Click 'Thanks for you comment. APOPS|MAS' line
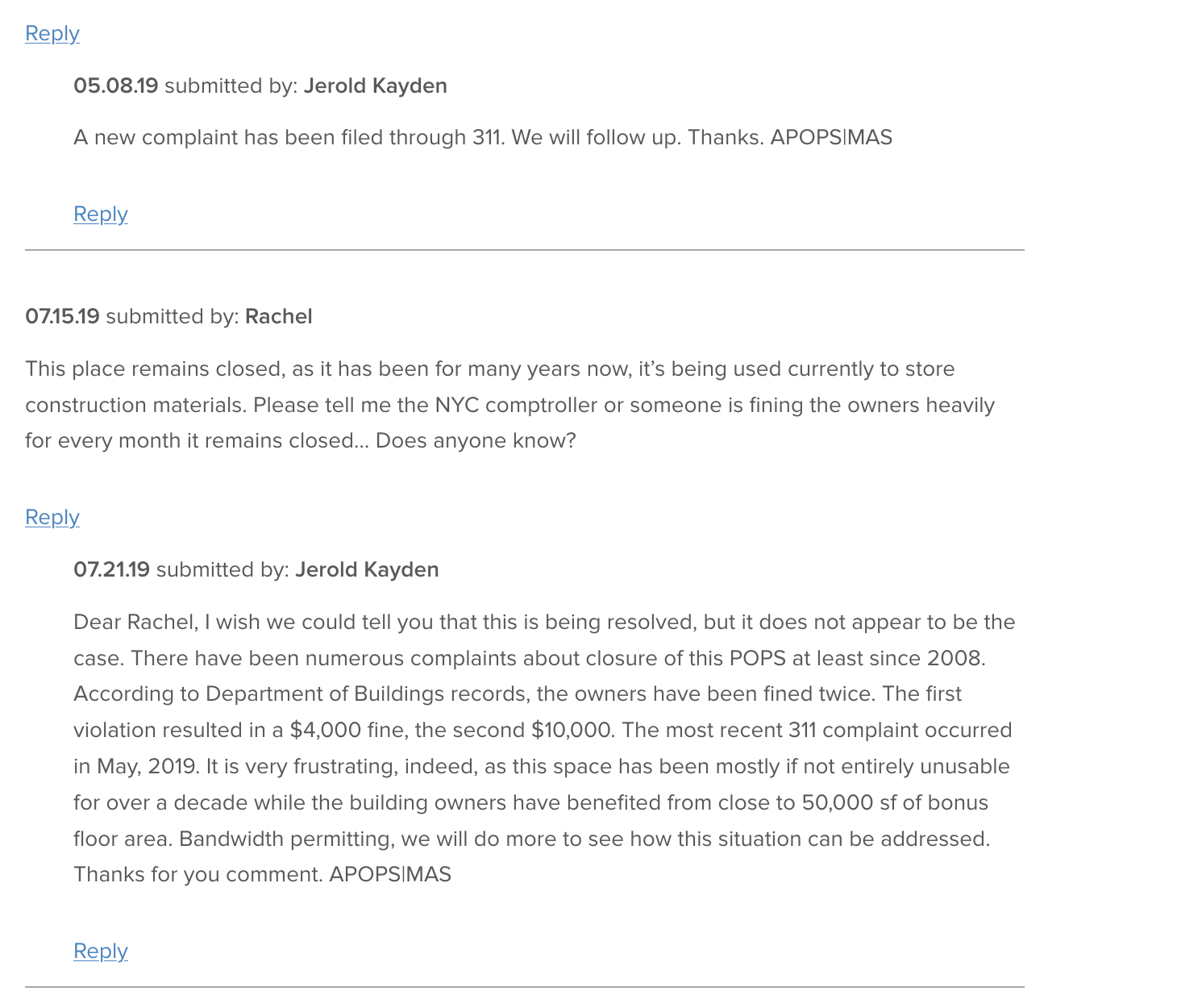The image size is (1177, 1008). (x=263, y=875)
